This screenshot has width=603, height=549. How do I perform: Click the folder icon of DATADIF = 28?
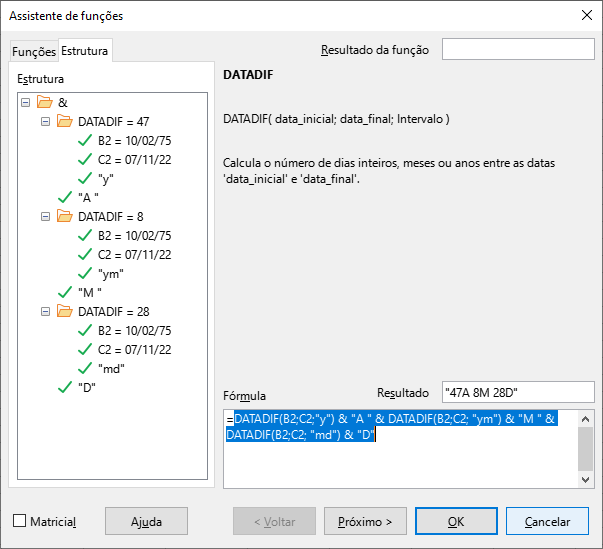click(x=65, y=311)
